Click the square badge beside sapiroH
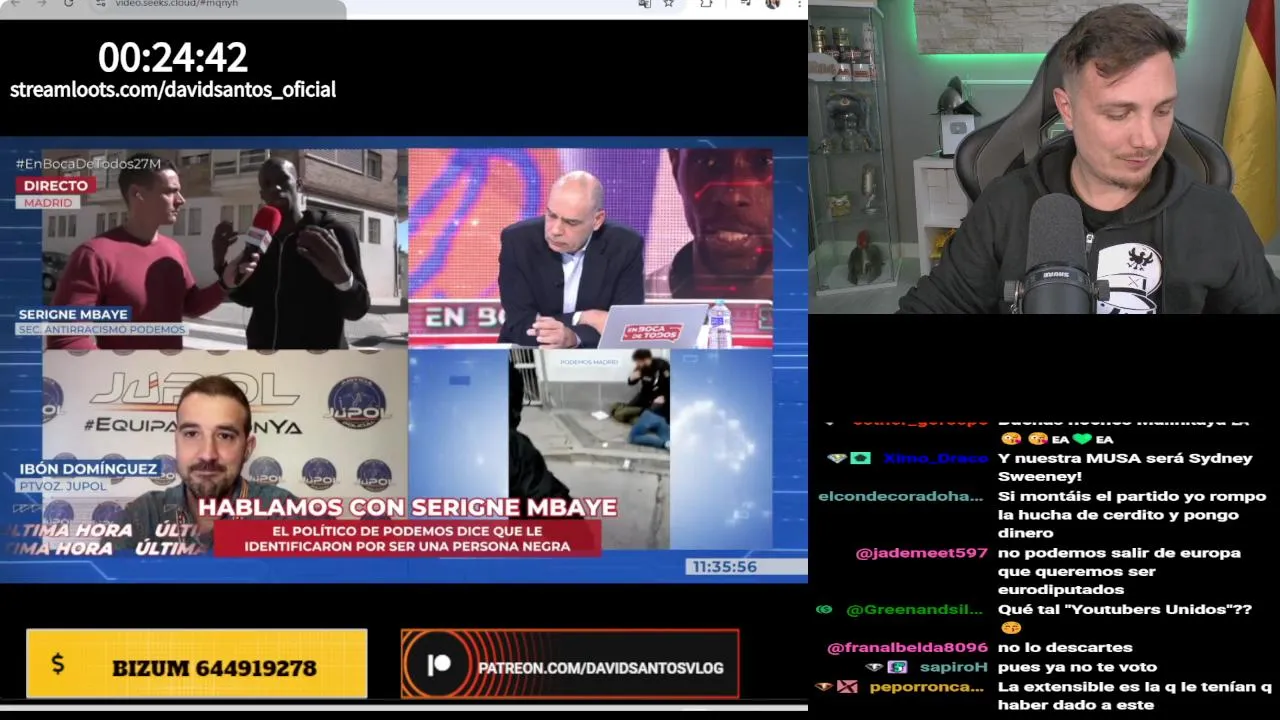 click(x=898, y=667)
